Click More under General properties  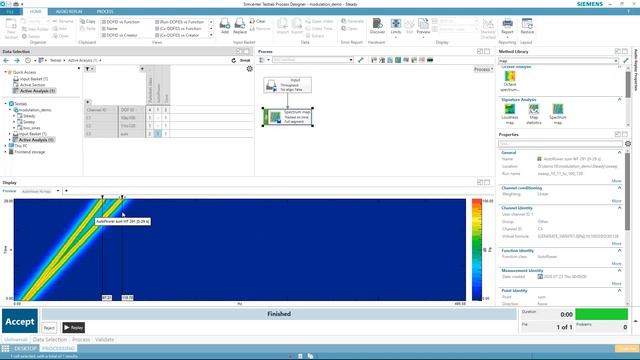pos(616,181)
